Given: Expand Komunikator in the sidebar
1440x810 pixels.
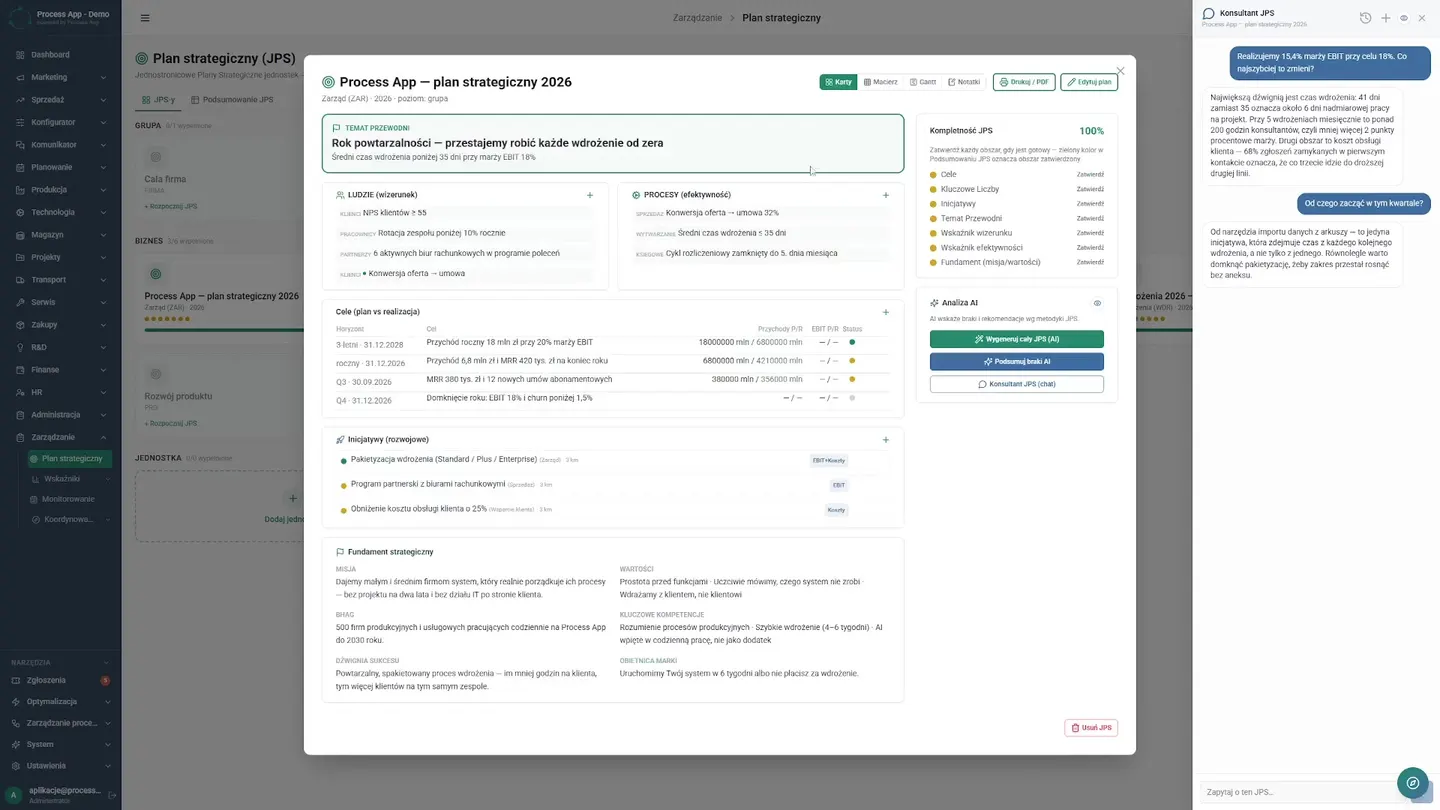Looking at the screenshot, I should [x=60, y=144].
